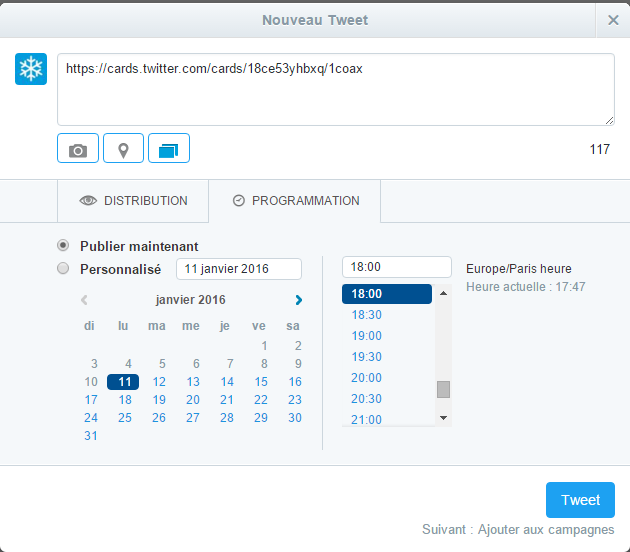Click the snowflake account avatar
Screen dimensions: 630x552
(31, 70)
